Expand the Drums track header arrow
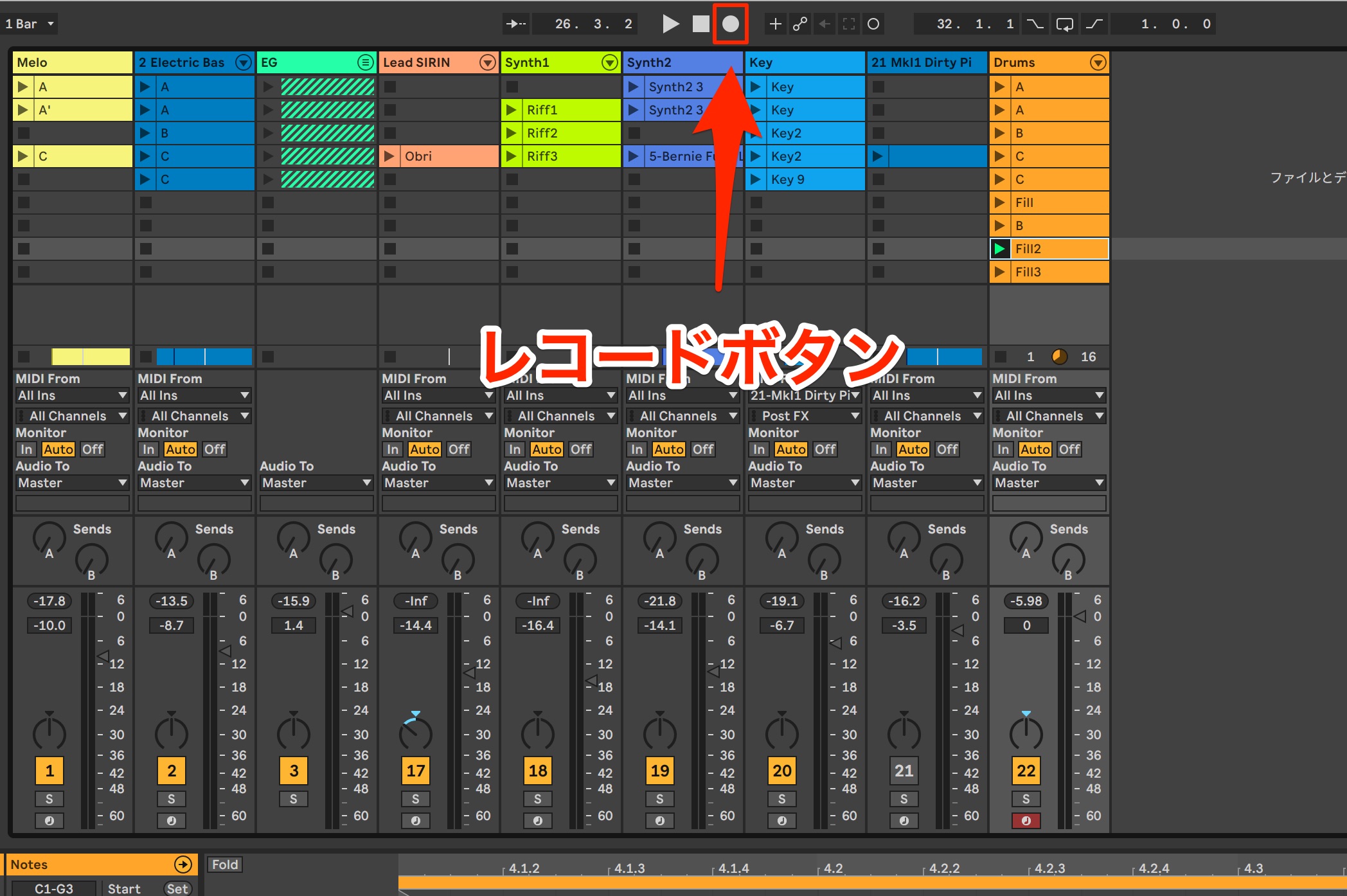Image resolution: width=1347 pixels, height=896 pixels. pyautogui.click(x=1098, y=62)
